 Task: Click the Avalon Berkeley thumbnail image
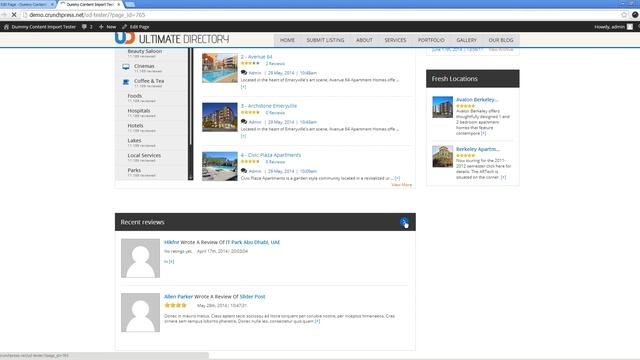442,107
